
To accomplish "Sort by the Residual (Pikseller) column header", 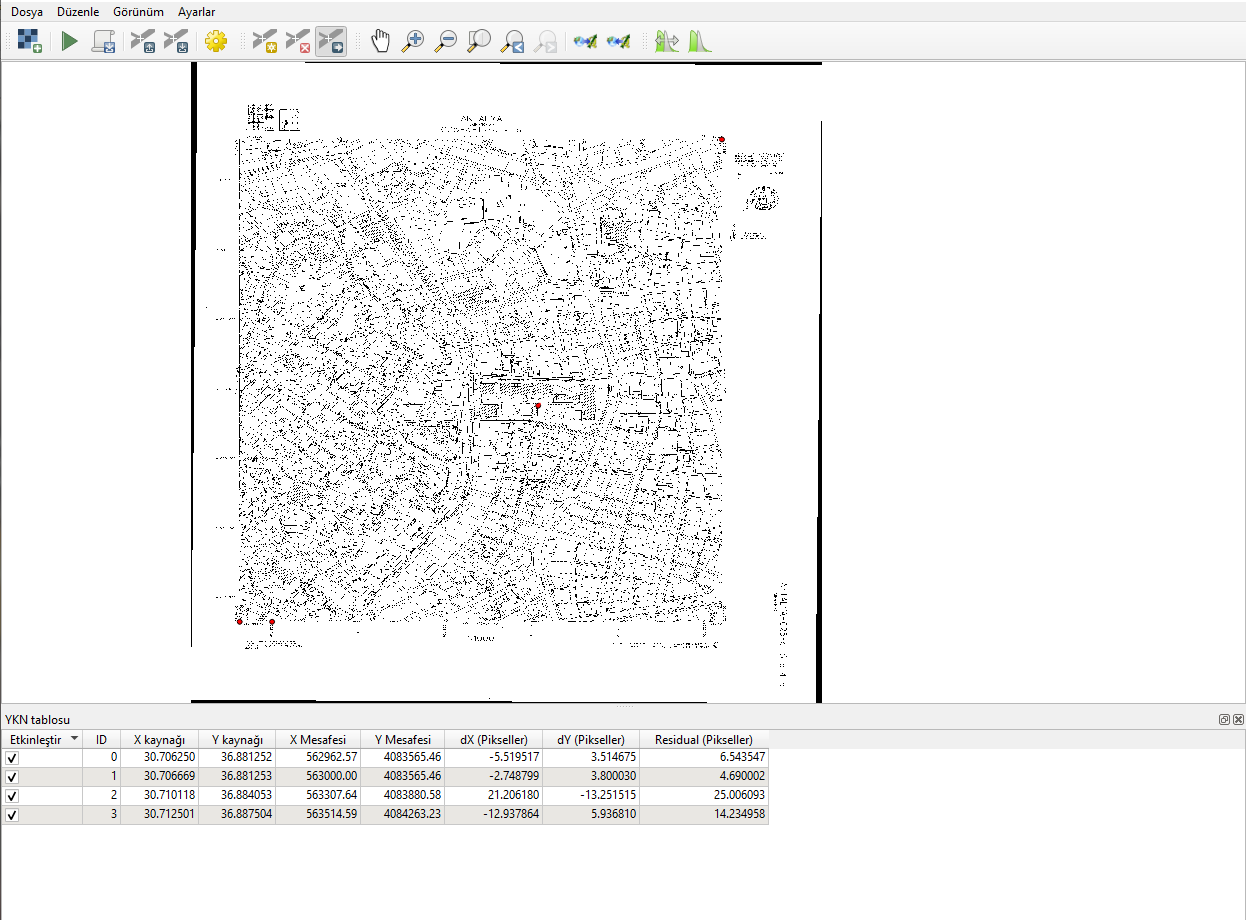I will point(704,740).
